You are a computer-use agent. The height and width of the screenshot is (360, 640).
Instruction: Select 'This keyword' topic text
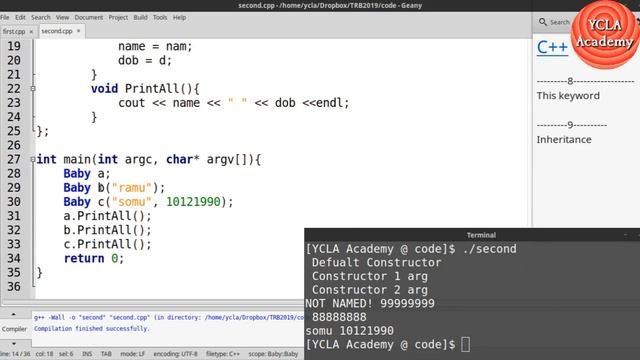coord(568,96)
